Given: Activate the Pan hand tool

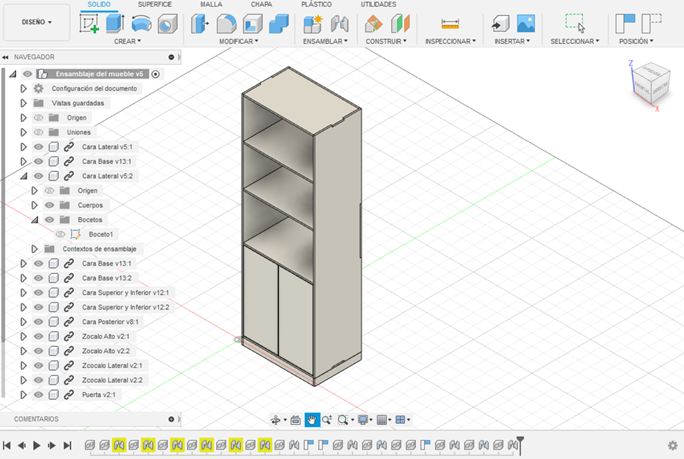Looking at the screenshot, I should pyautogui.click(x=312, y=420).
